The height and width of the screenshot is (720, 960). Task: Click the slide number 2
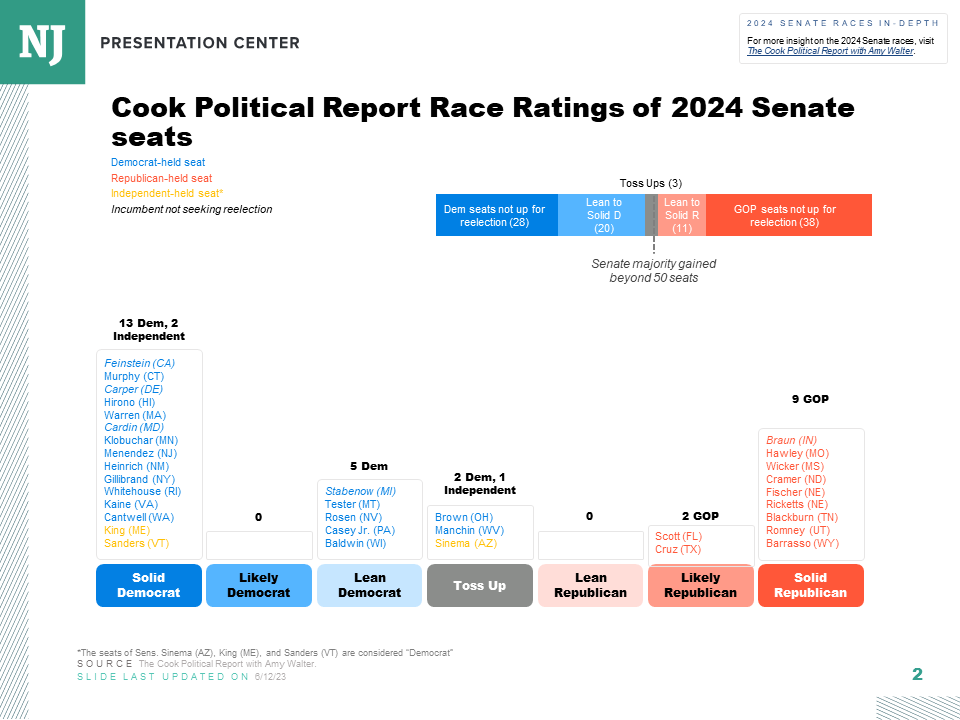pyautogui.click(x=917, y=675)
